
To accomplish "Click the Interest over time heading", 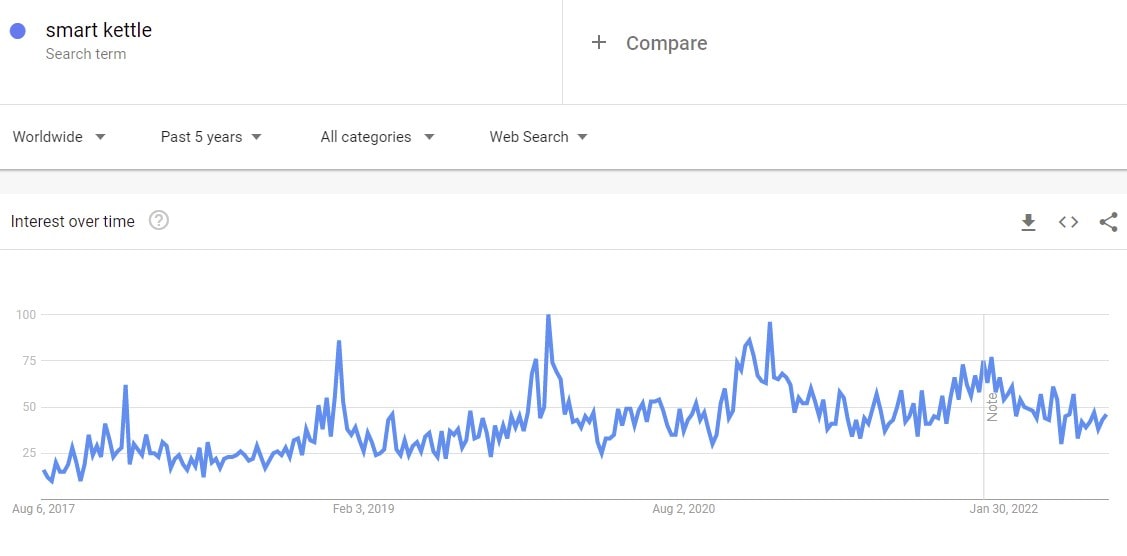I will [x=72, y=222].
